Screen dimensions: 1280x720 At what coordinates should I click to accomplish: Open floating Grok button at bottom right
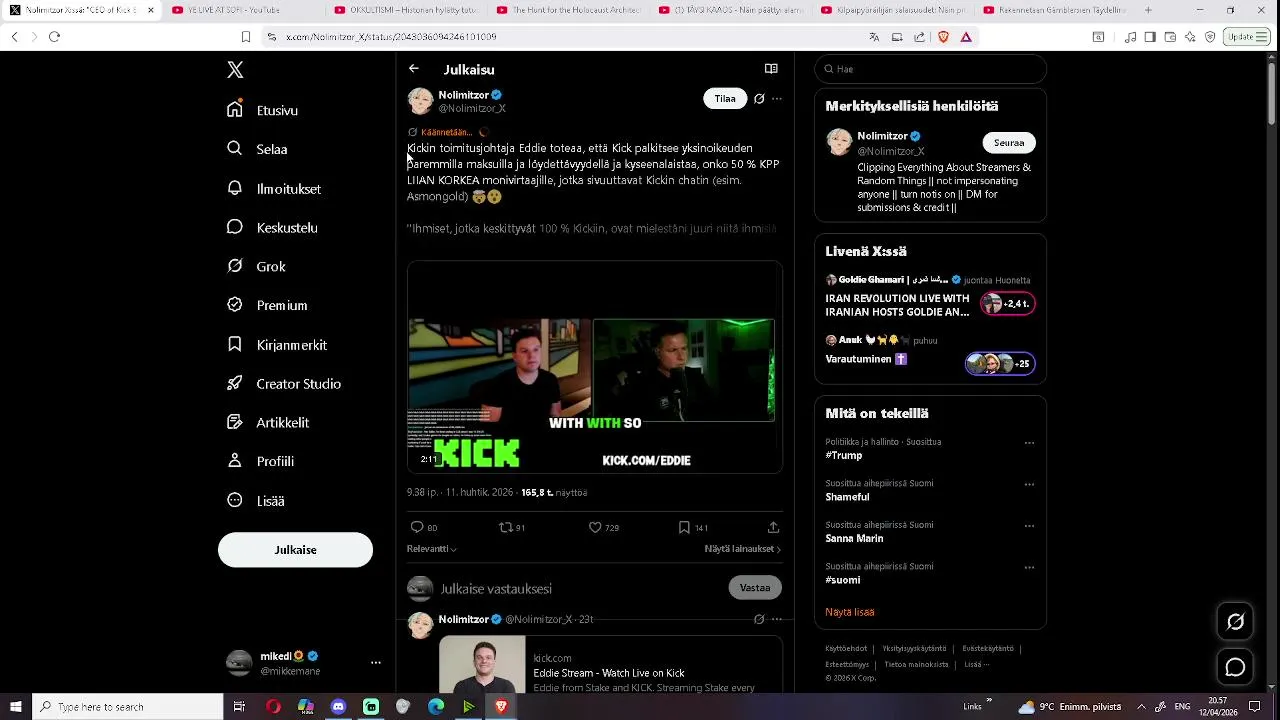1236,622
